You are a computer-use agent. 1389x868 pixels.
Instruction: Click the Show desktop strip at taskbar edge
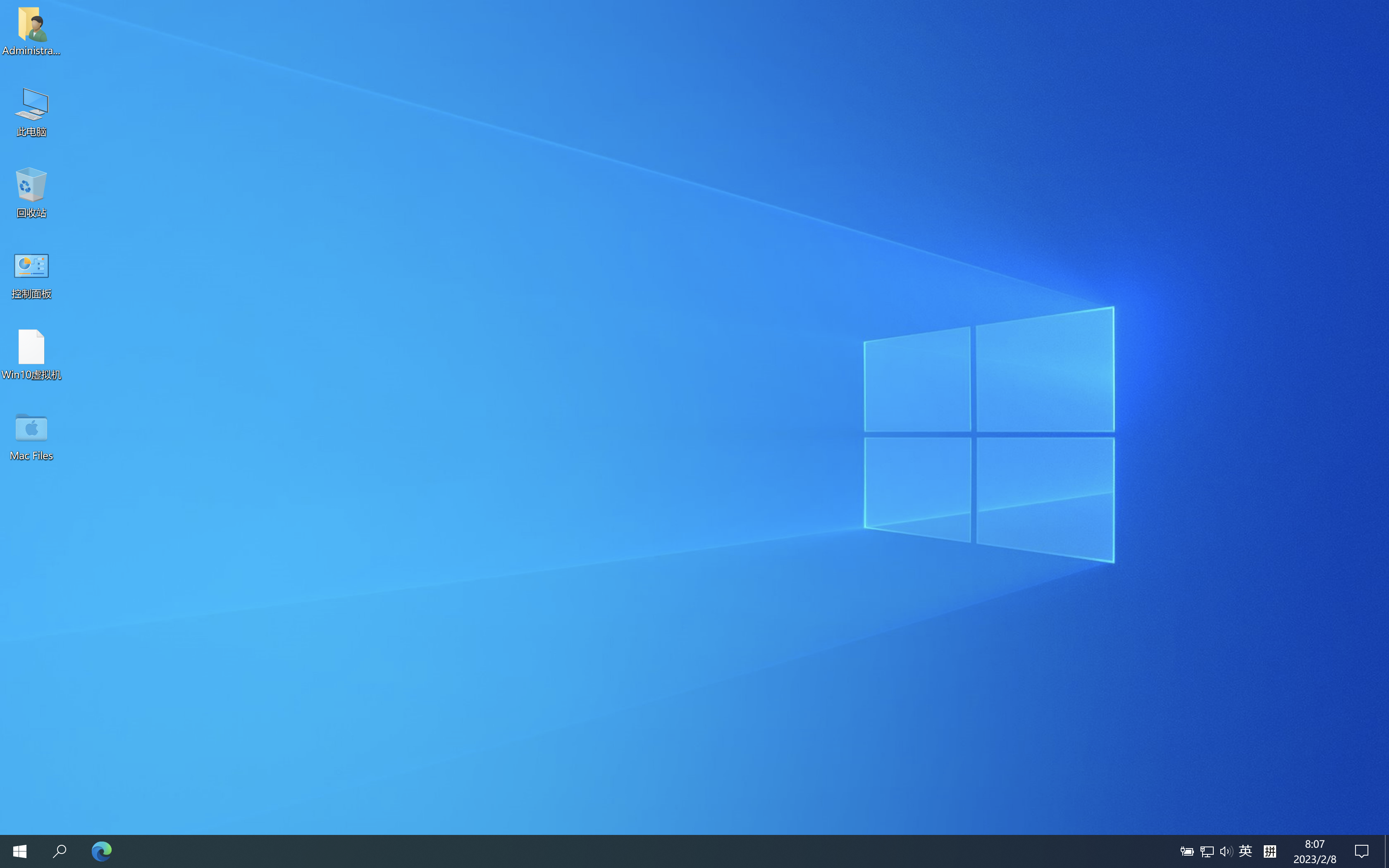(x=1386, y=851)
